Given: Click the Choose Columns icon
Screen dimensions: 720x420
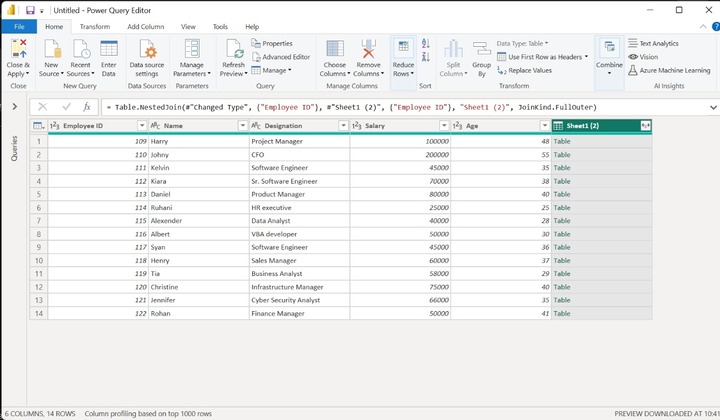Looking at the screenshot, I should pyautogui.click(x=334, y=50).
